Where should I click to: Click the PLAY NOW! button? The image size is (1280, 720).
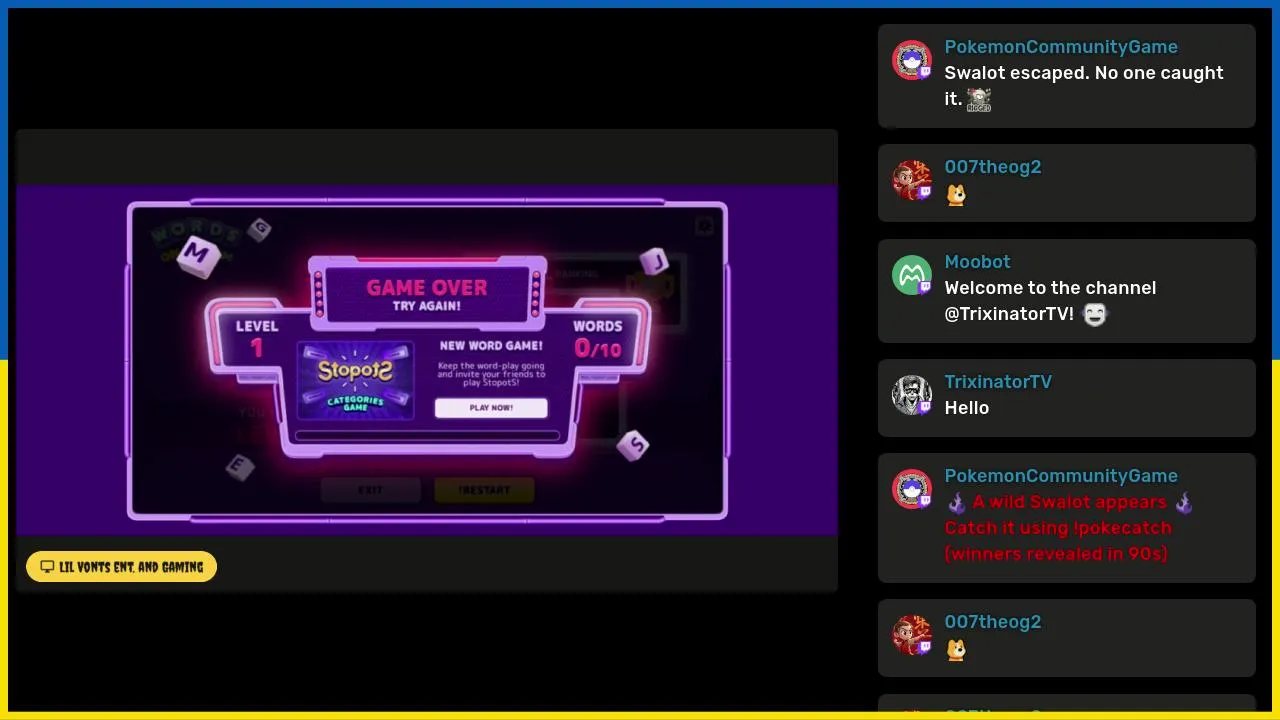click(x=491, y=408)
